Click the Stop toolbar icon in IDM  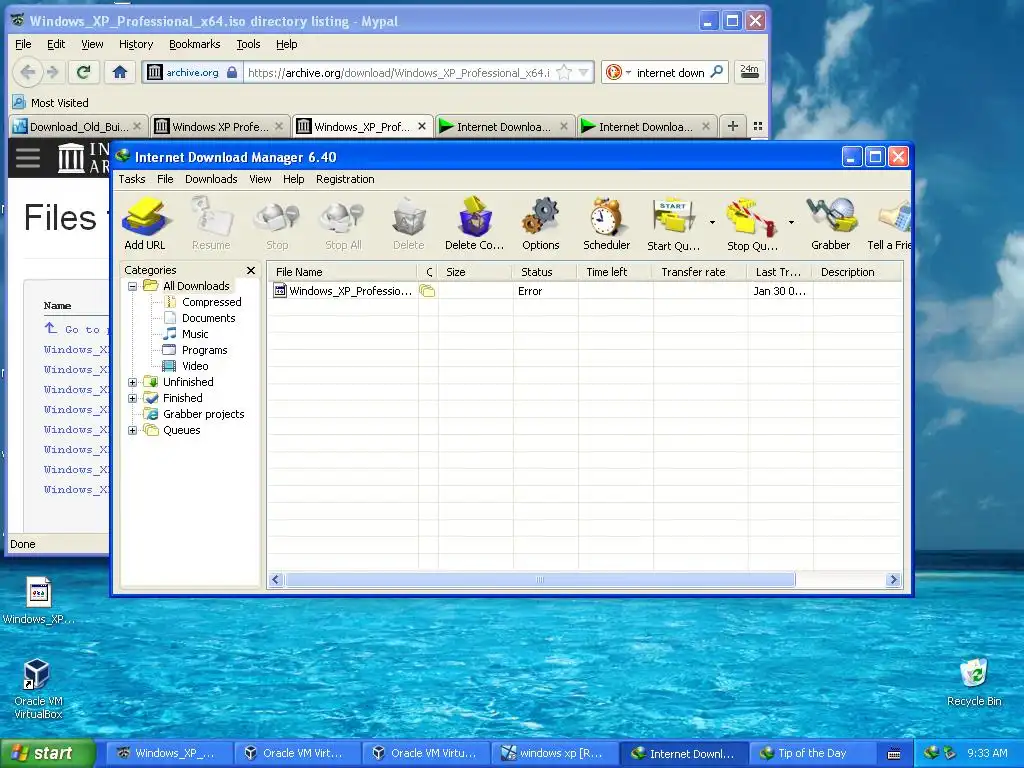(x=277, y=225)
